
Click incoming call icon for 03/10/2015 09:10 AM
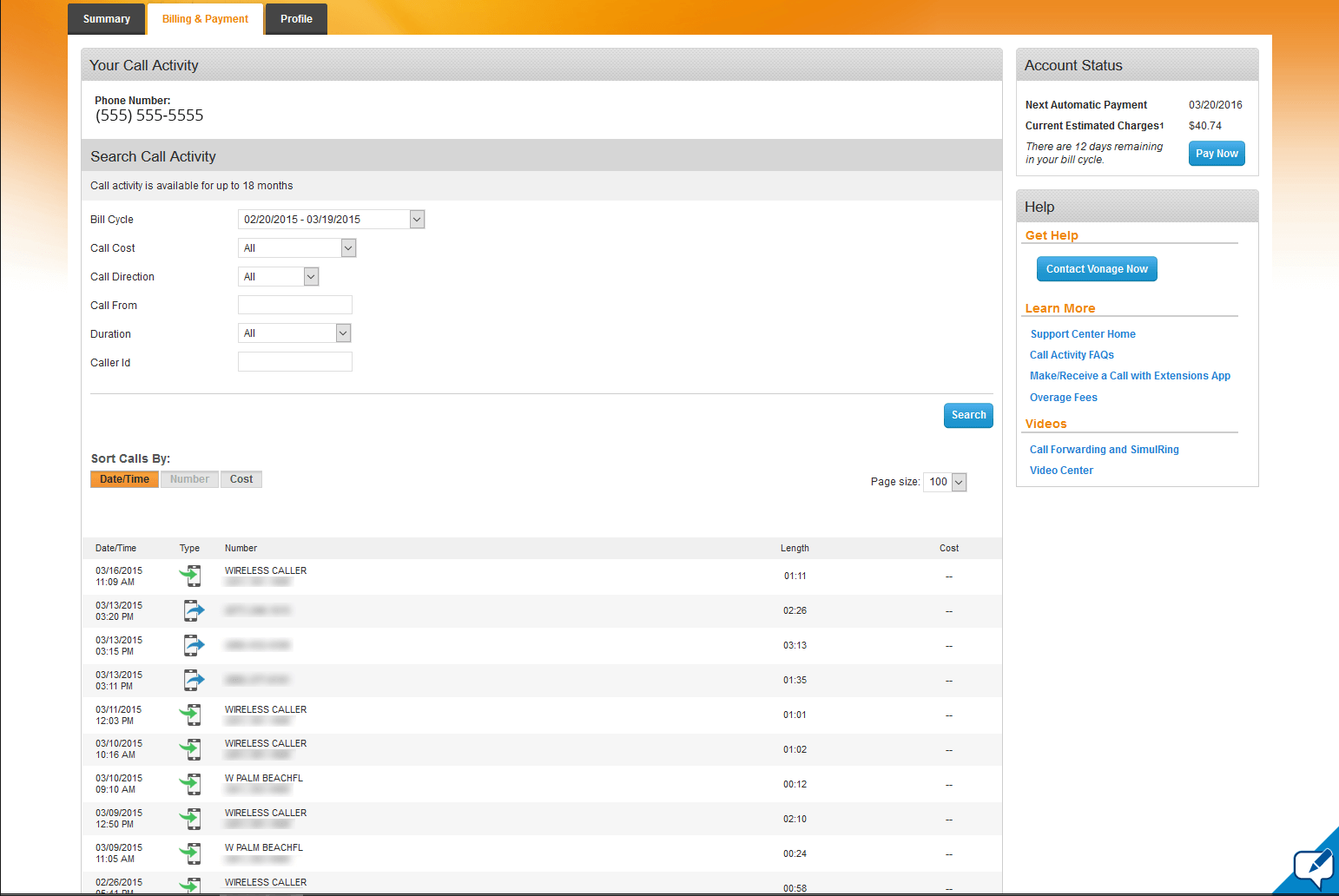(x=190, y=784)
